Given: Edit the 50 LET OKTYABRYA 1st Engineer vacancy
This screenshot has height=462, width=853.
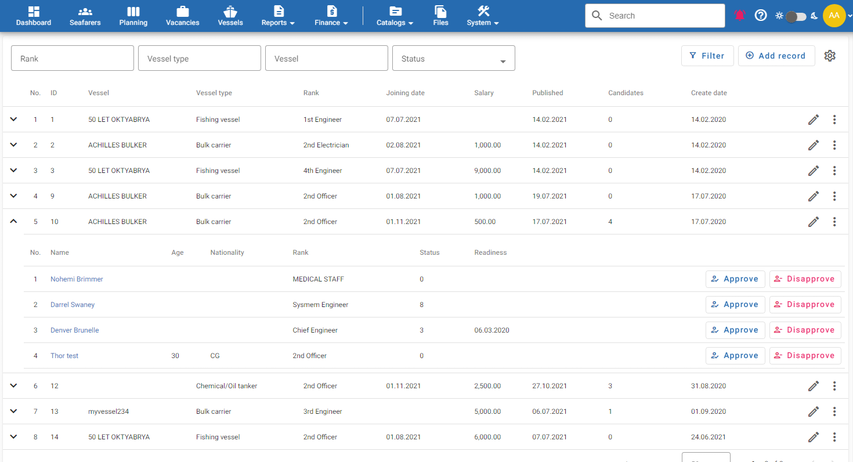Looking at the screenshot, I should click(813, 120).
